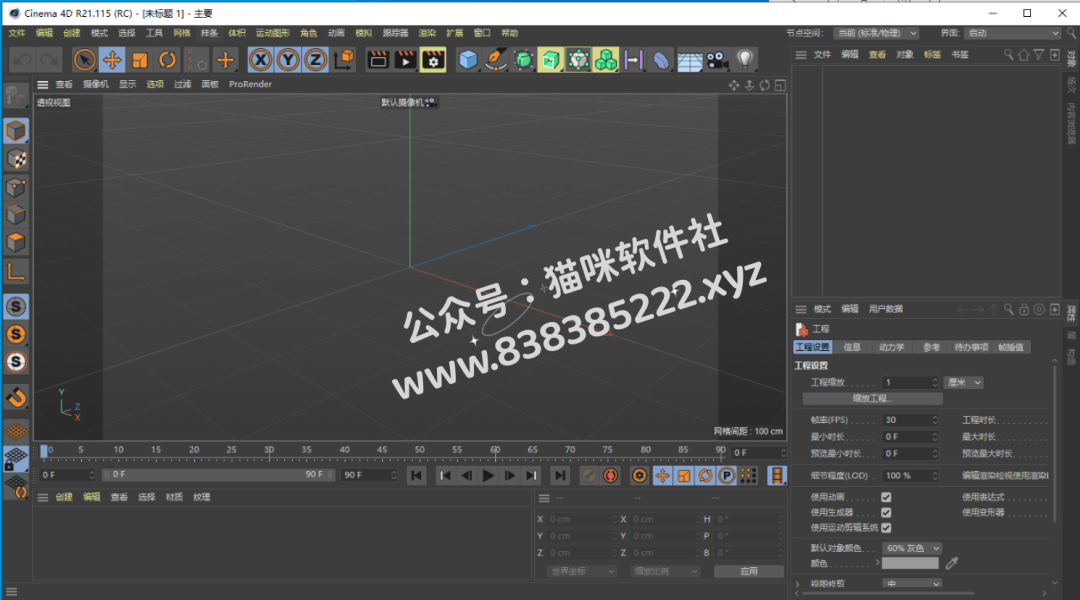Viewport: 1080px width, 600px height.
Task: Click the subdivision surface generator icon
Action: [523, 60]
